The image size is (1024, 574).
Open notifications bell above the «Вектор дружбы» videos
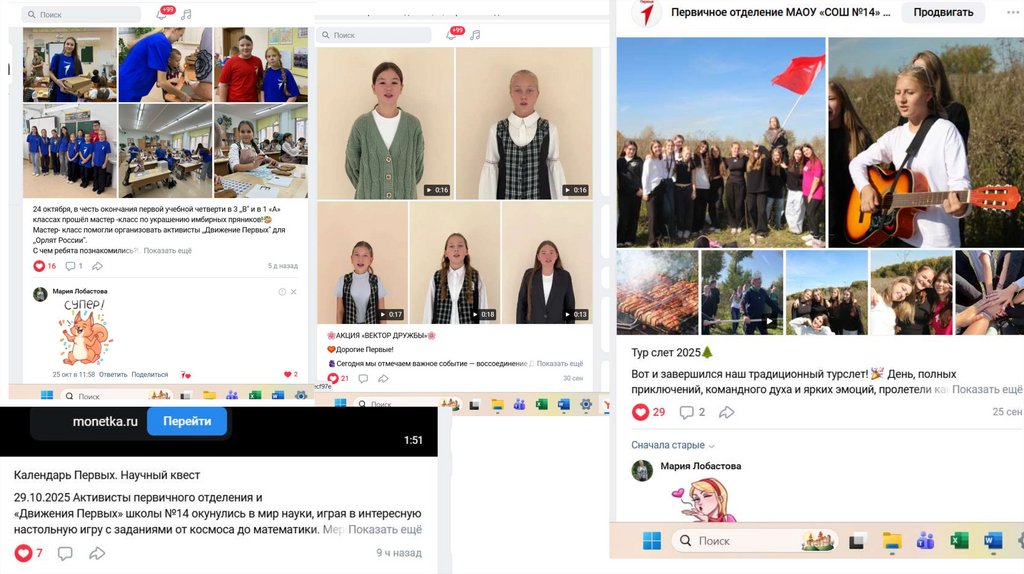(451, 35)
